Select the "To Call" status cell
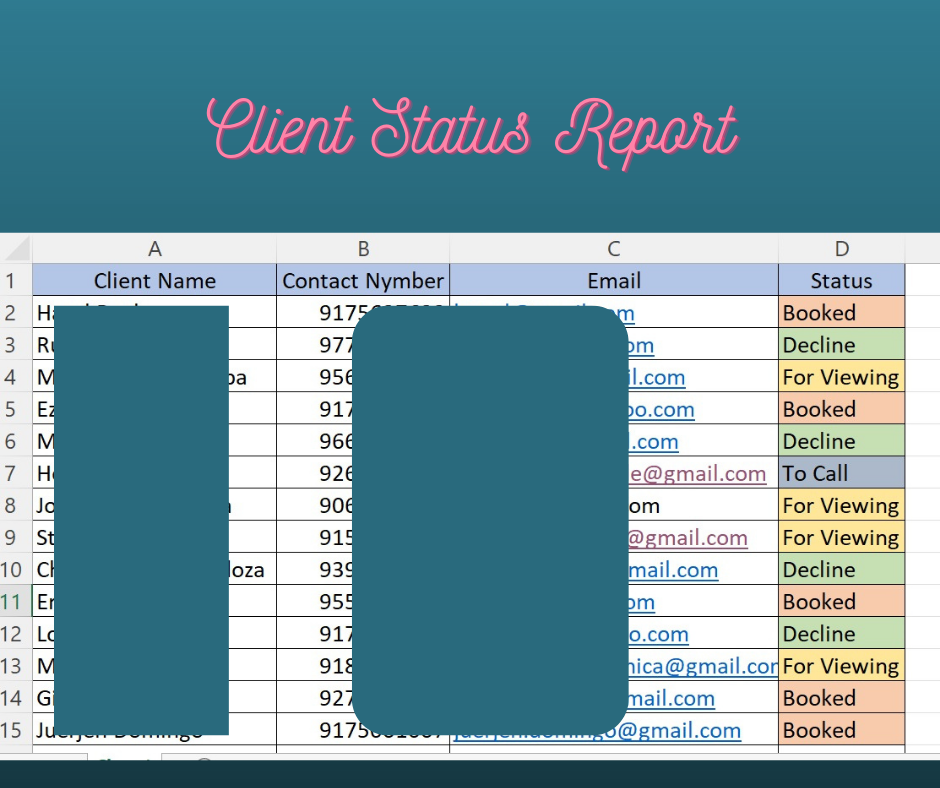This screenshot has width=940, height=788. coord(842,473)
